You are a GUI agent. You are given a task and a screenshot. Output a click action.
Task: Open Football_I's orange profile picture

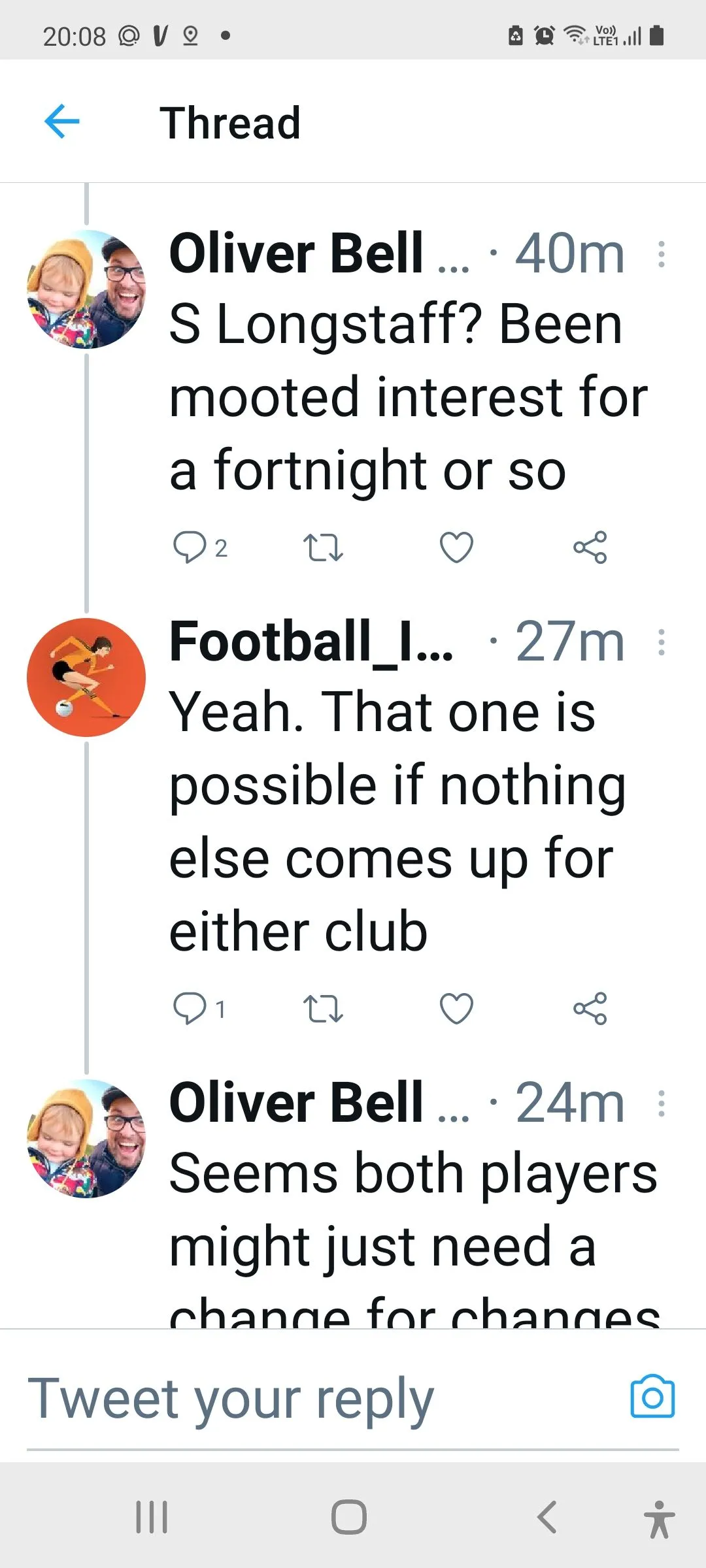tap(86, 678)
